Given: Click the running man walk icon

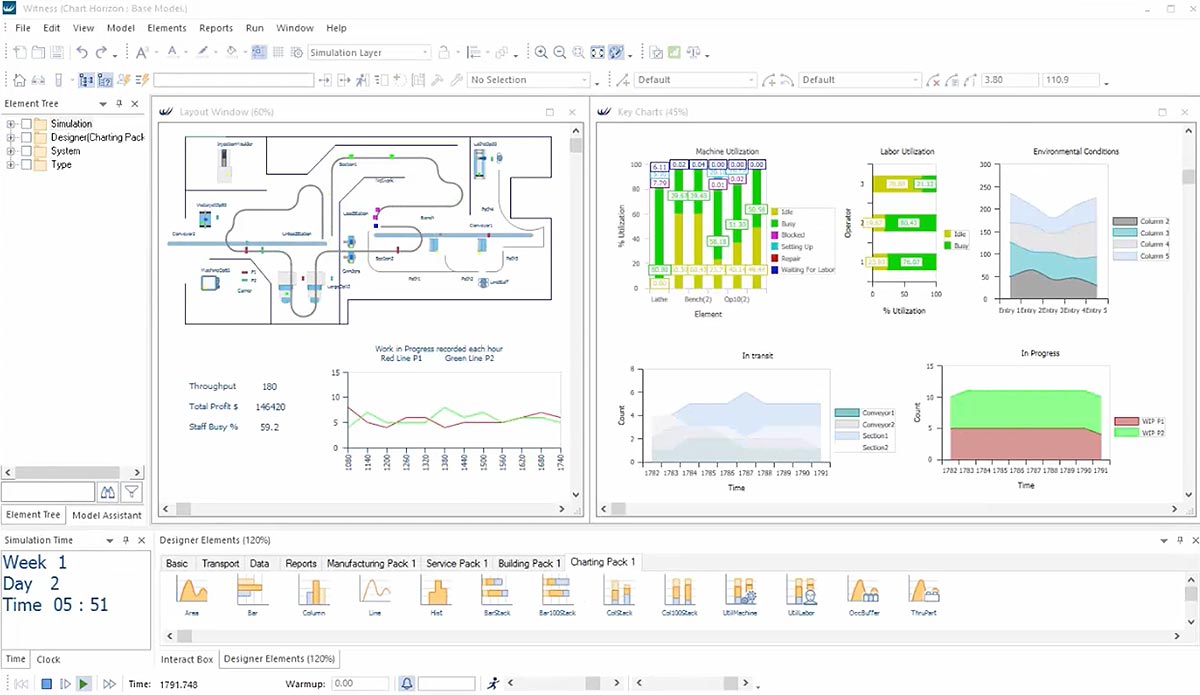Looking at the screenshot, I should tap(493, 684).
